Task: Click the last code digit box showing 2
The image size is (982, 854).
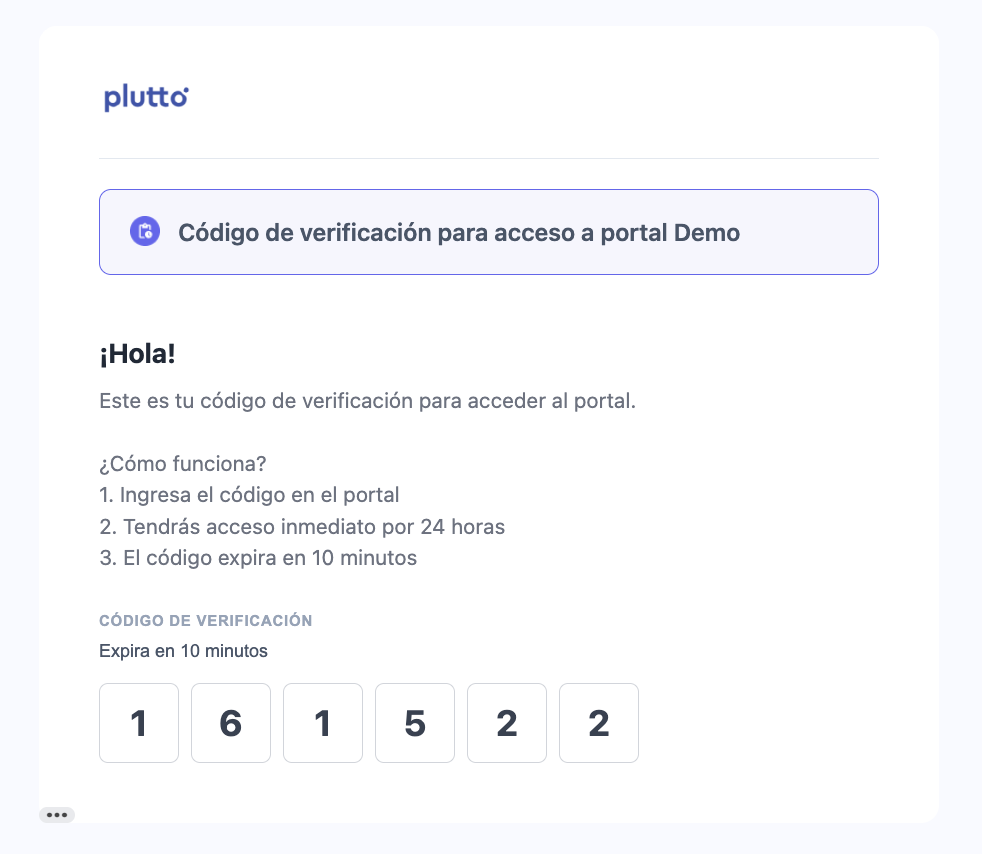Action: [x=599, y=723]
